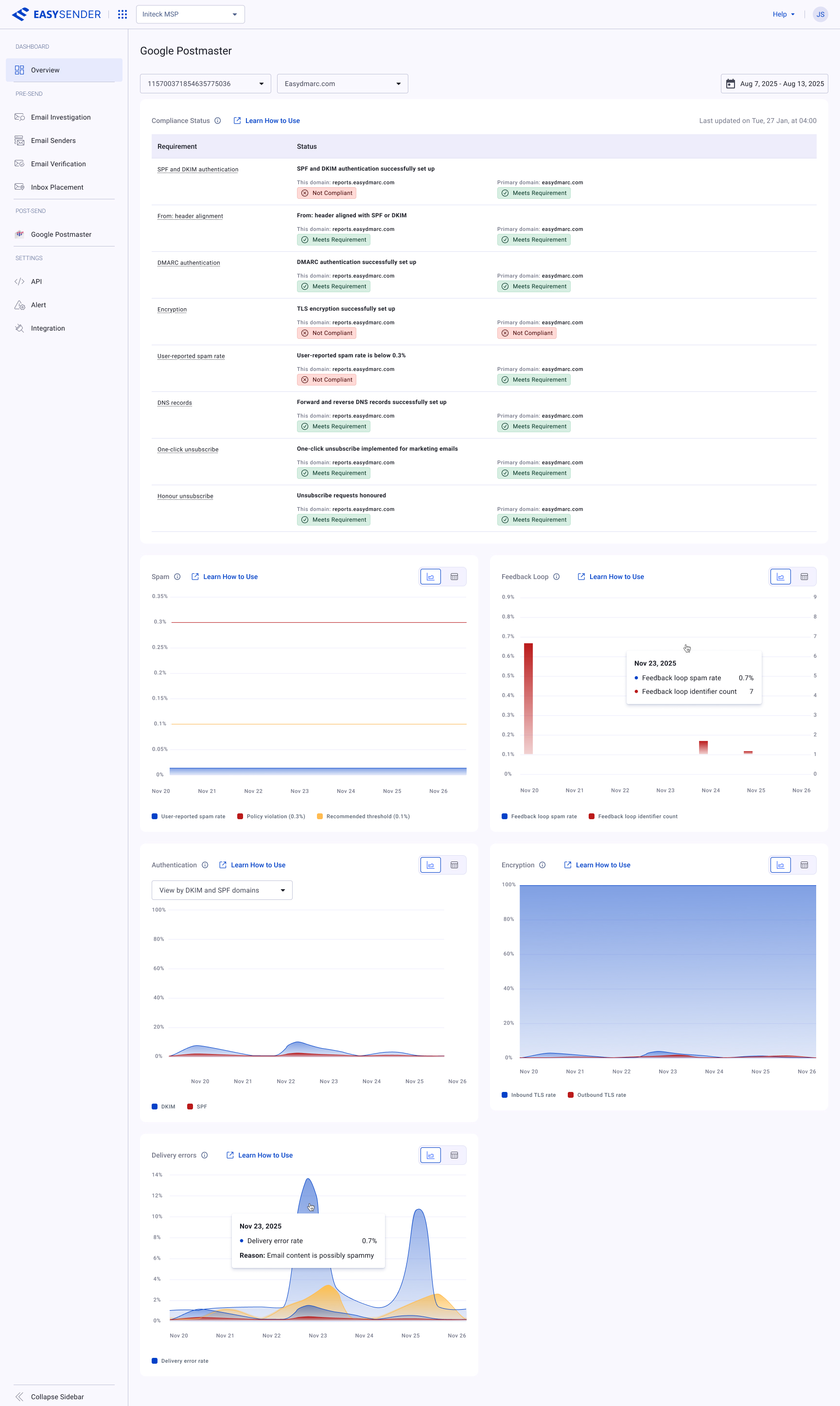The width and height of the screenshot is (840, 1406).
Task: Open the Initeck MSP organization dropdown
Action: coord(190,14)
